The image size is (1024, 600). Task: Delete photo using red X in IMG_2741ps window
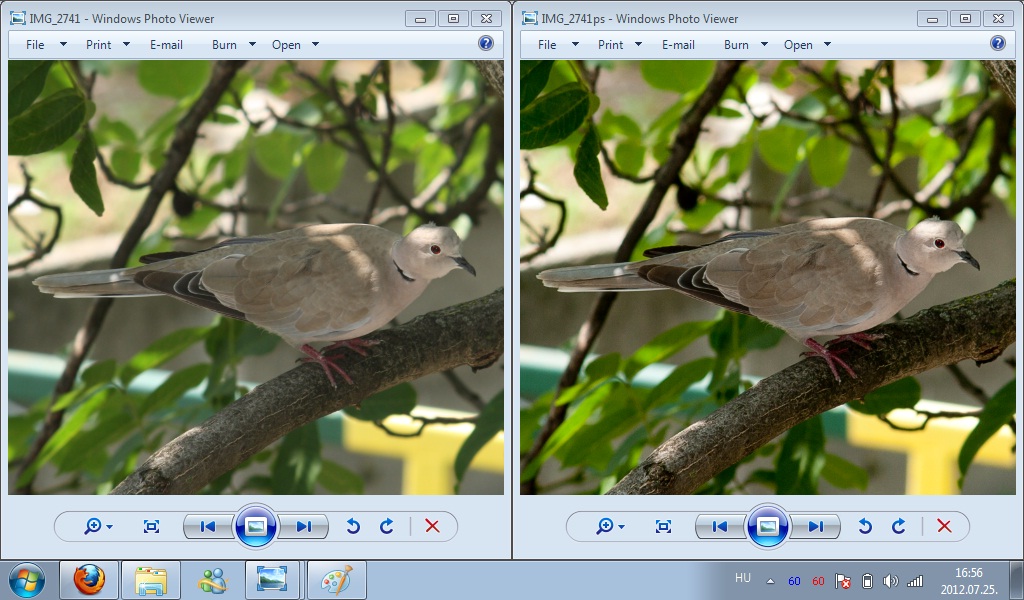click(x=944, y=526)
